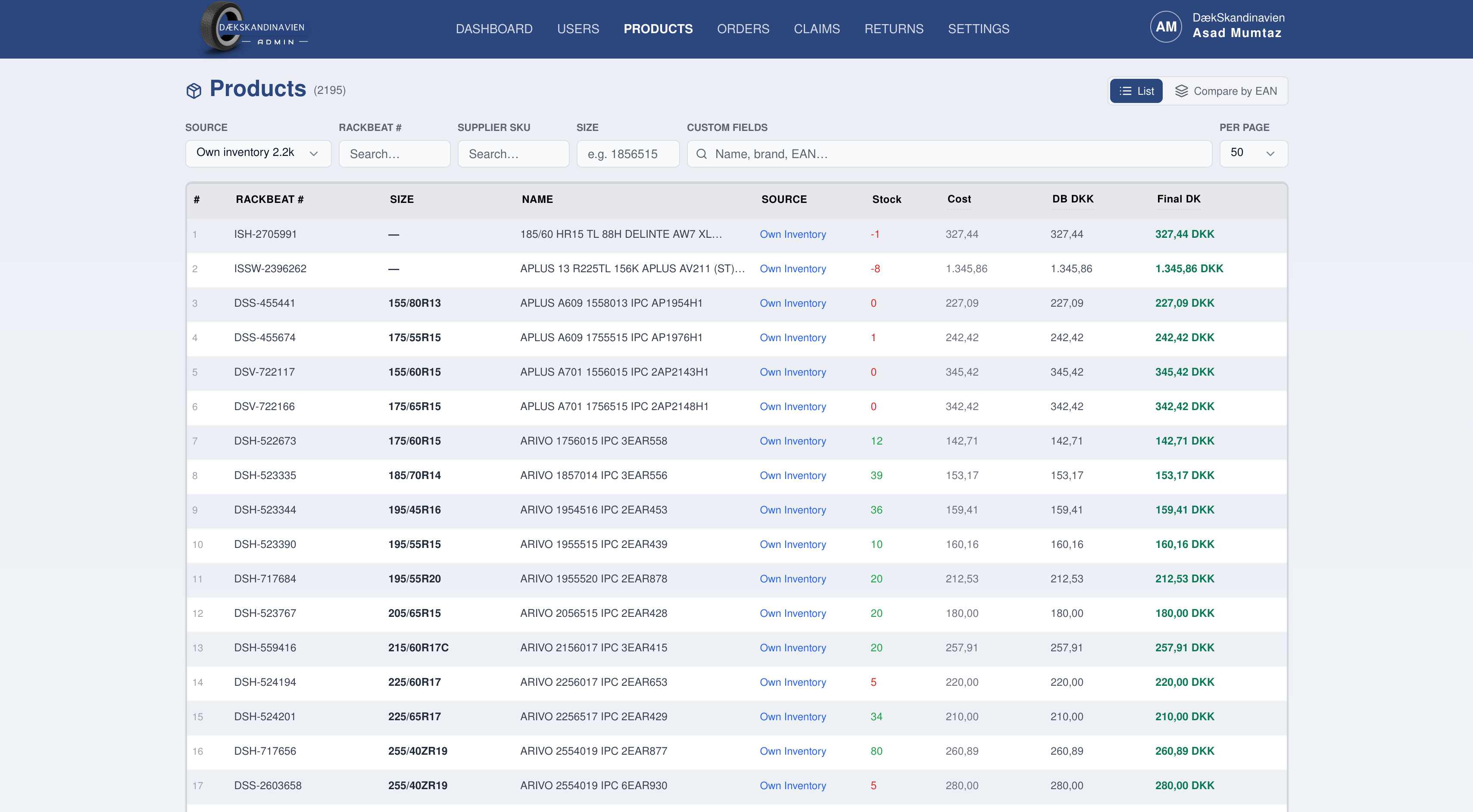Open Own Inventory link for DSH-522673

coord(793,441)
